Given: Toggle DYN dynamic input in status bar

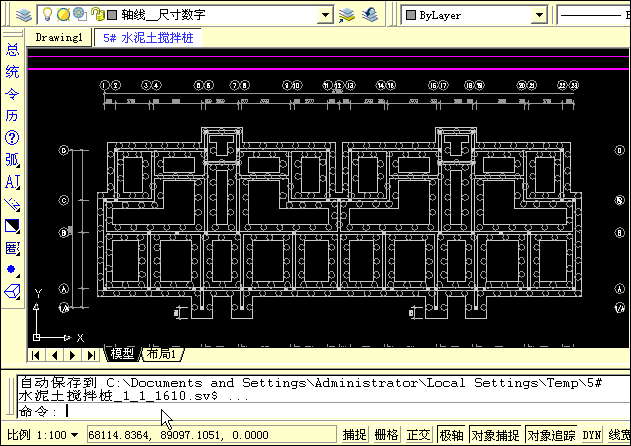Looking at the screenshot, I should [592, 435].
